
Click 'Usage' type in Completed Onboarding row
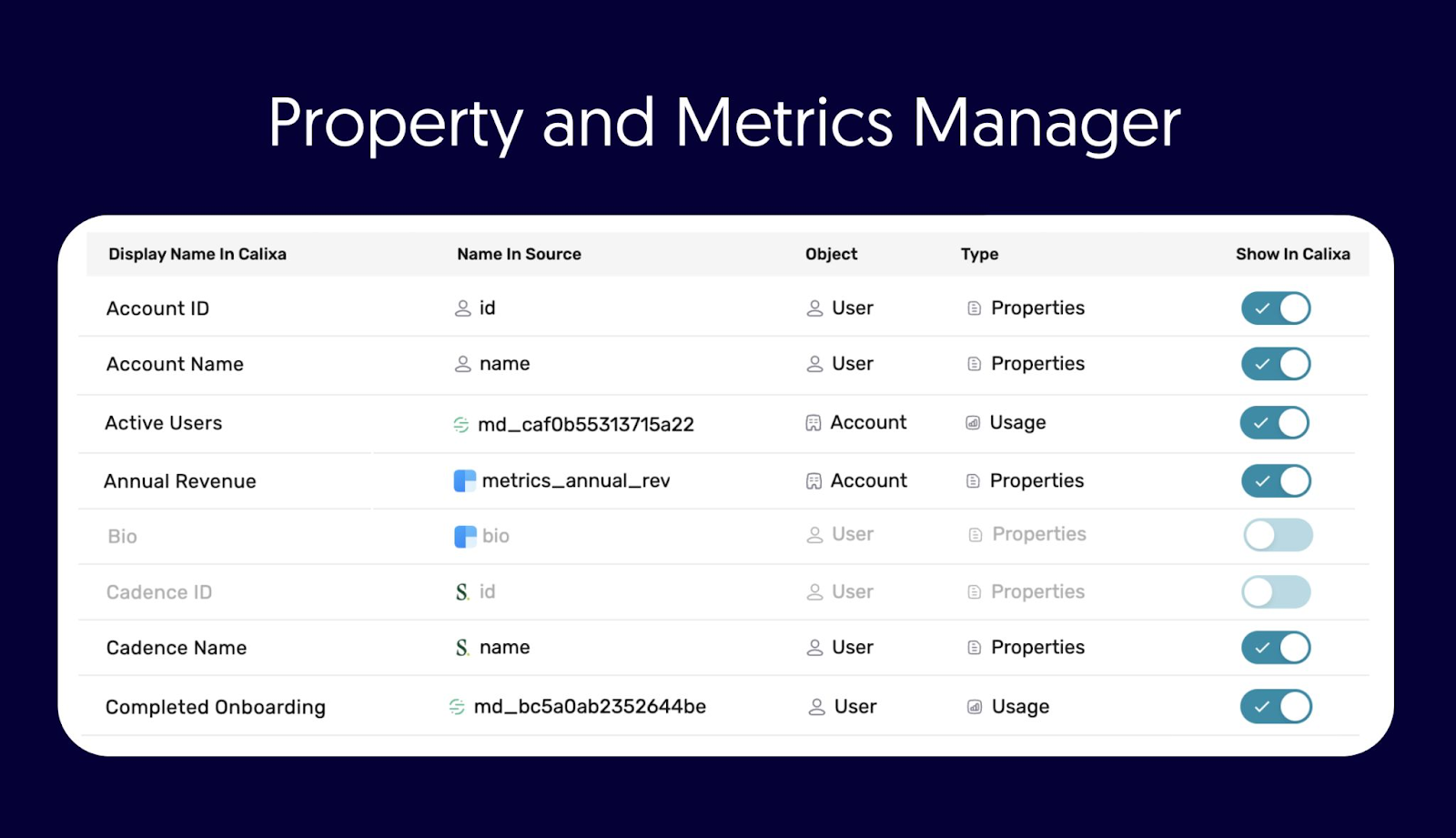pos(1020,707)
